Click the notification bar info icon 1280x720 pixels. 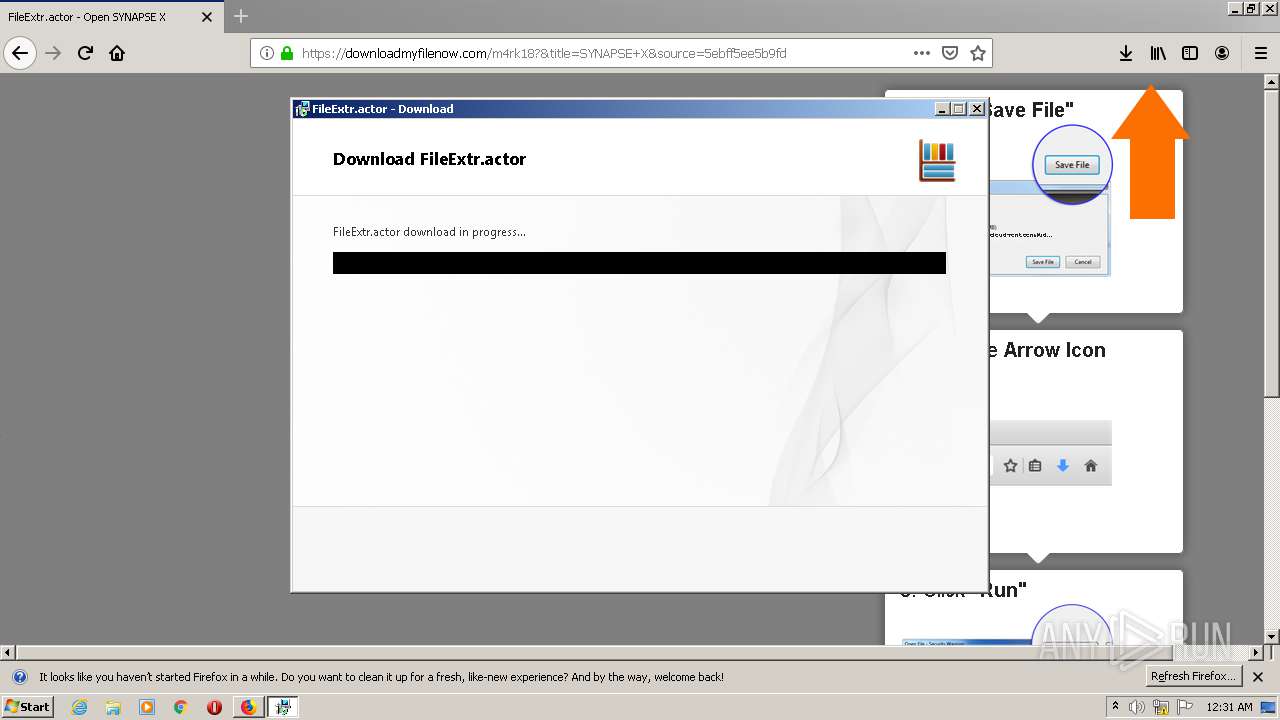[x=19, y=677]
